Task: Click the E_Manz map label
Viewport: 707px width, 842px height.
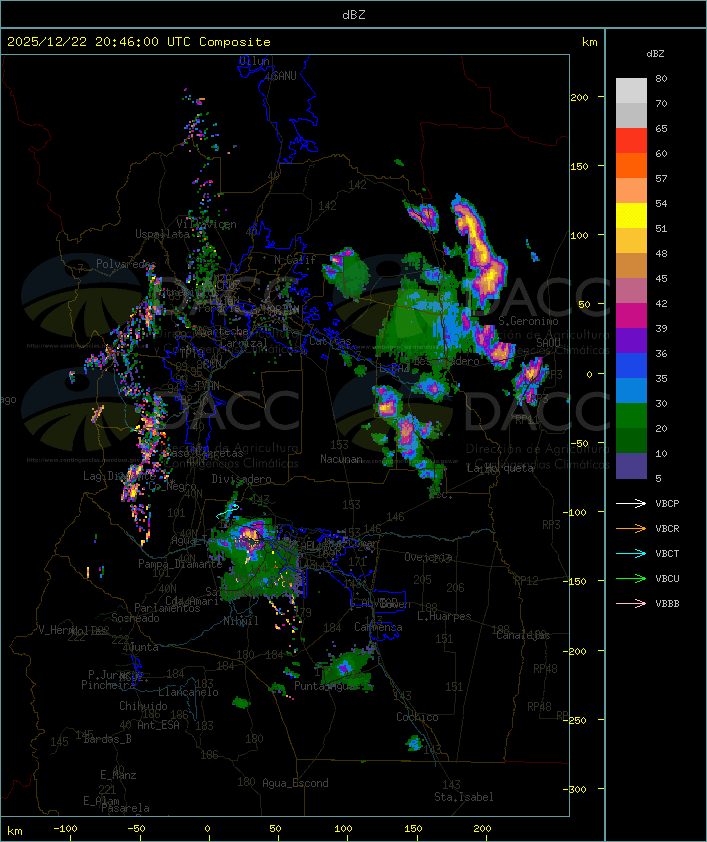Action: pos(118,775)
